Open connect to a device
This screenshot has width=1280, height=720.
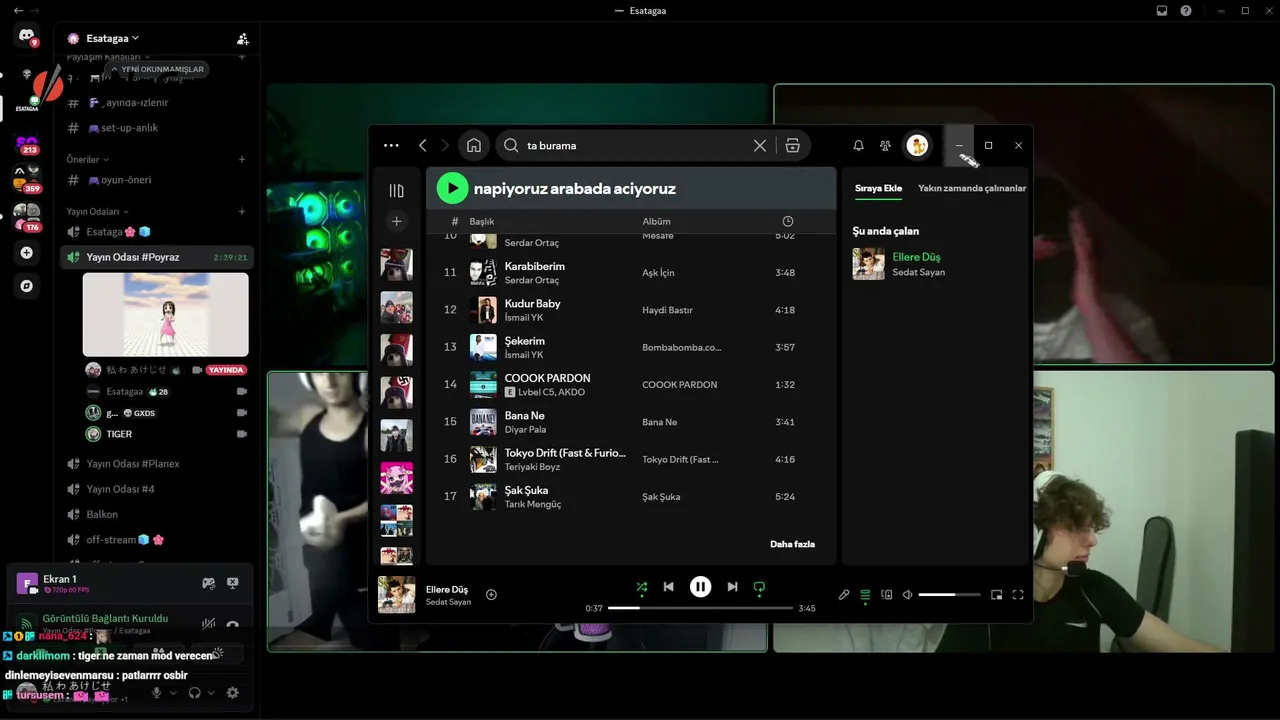coord(887,595)
